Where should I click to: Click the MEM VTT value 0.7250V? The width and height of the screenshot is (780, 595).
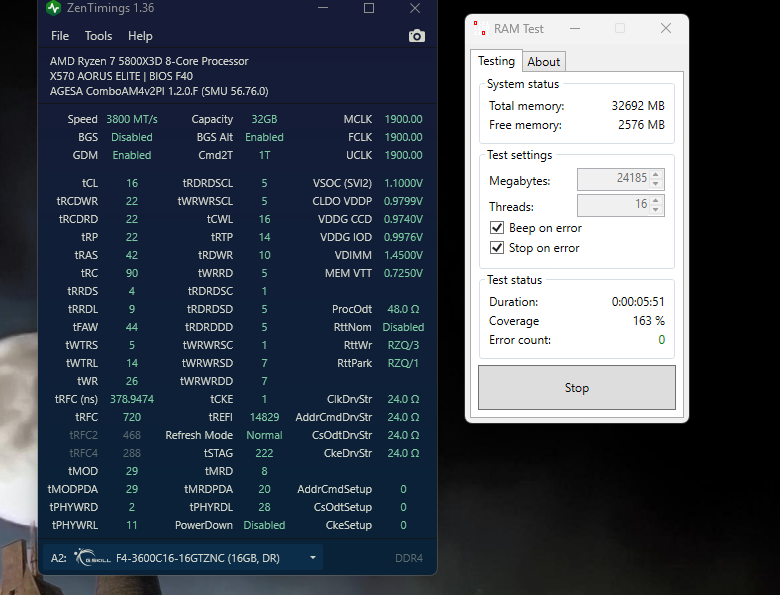tap(403, 273)
